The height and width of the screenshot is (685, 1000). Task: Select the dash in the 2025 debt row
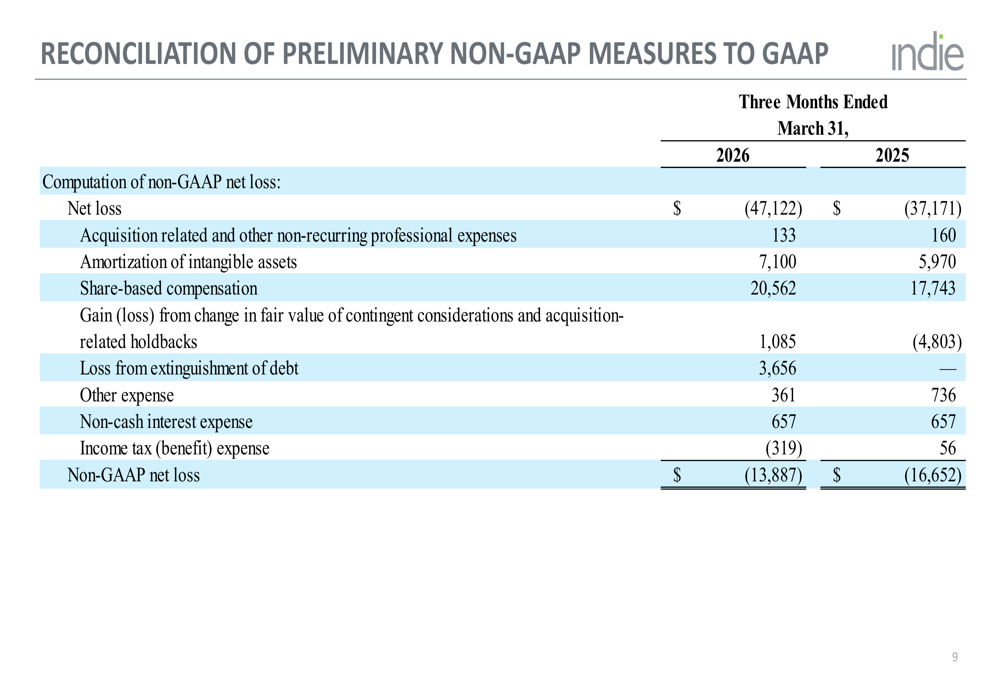click(948, 369)
